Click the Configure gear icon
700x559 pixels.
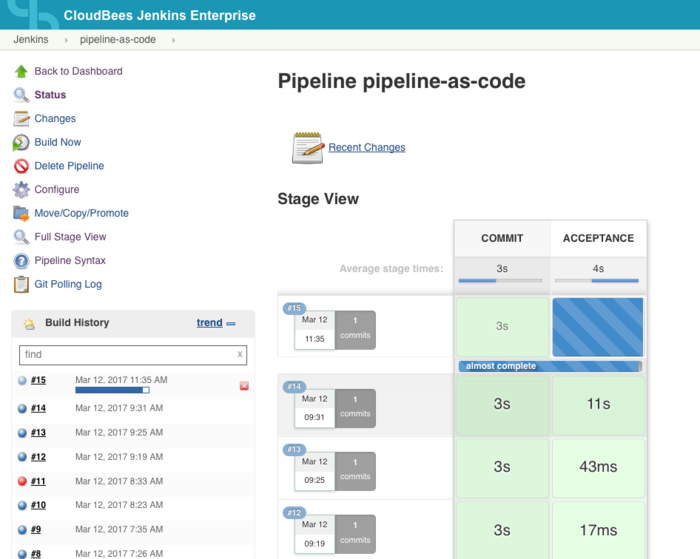pyautogui.click(x=21, y=189)
